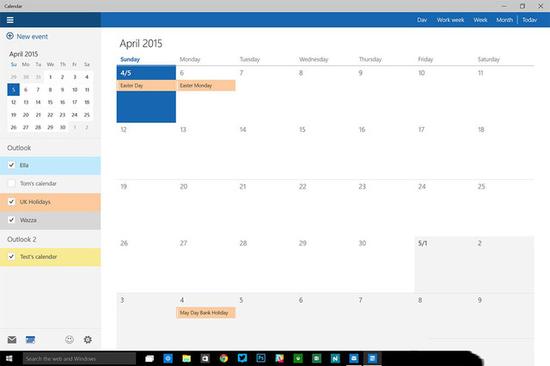The image size is (550, 366).
Task: Switch to Work week view
Action: (450, 20)
